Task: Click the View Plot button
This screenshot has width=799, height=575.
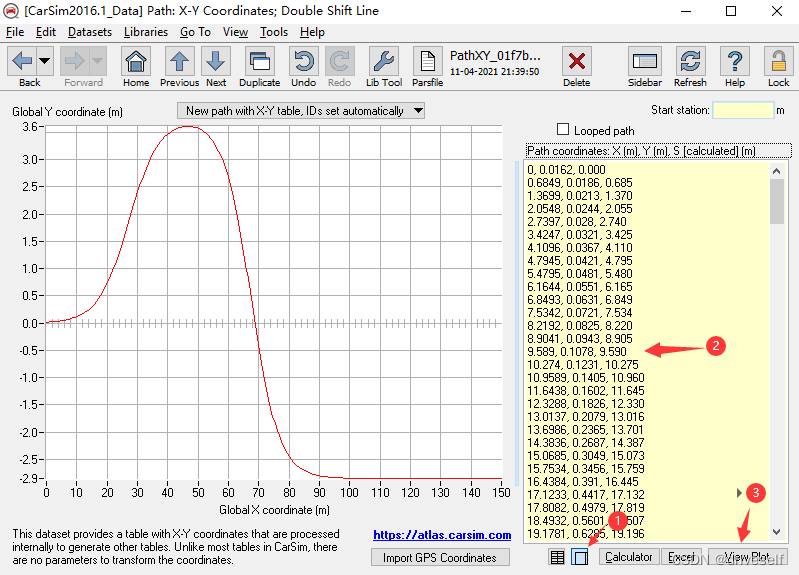Action: 748,557
